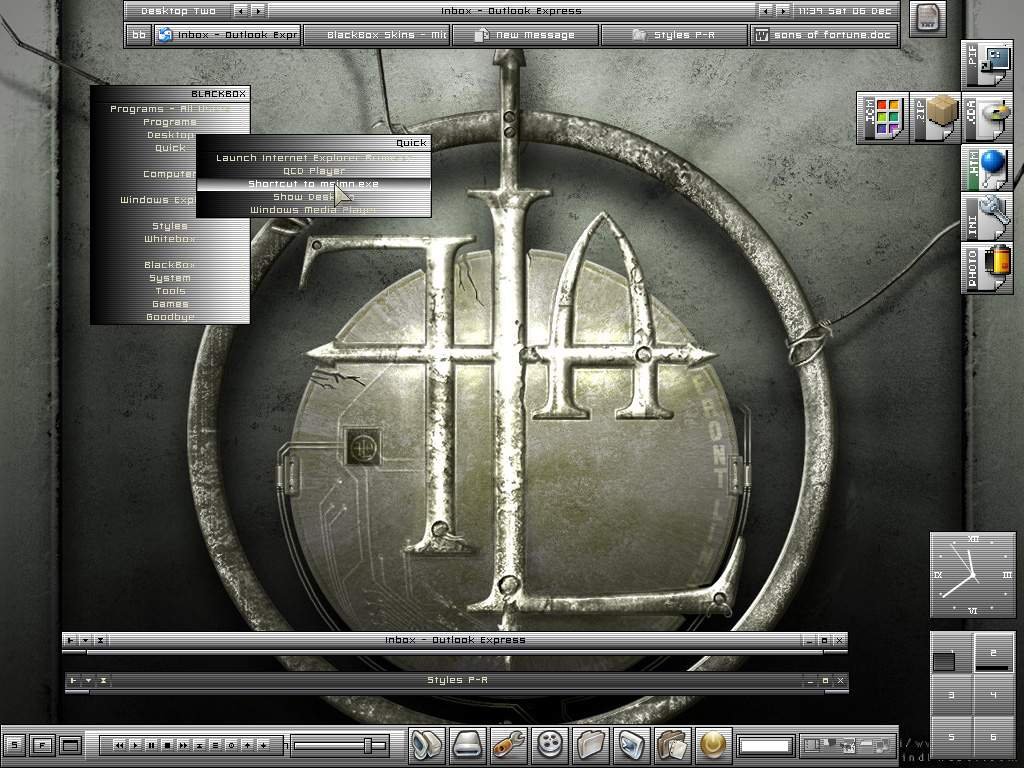Click the S button at bottom left
The height and width of the screenshot is (768, 1024).
coord(14,744)
